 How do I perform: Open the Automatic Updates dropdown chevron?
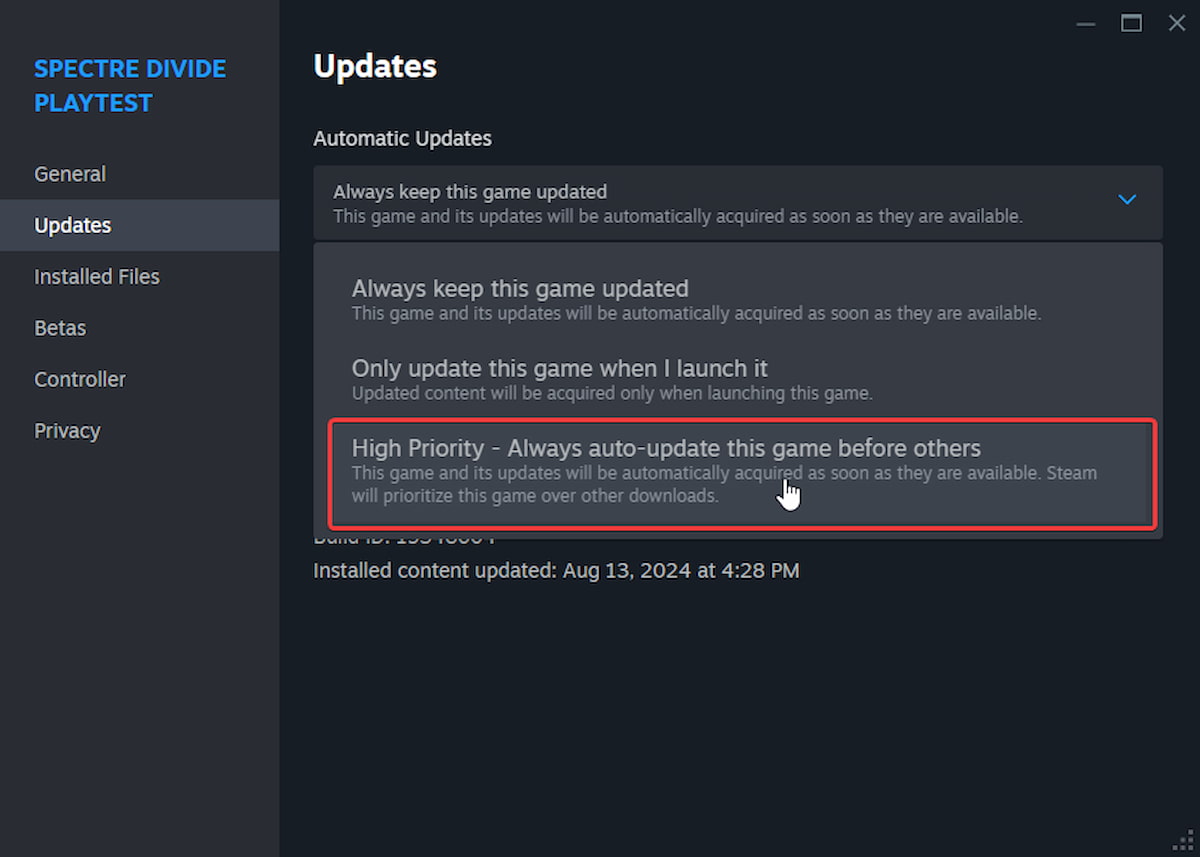[1127, 199]
